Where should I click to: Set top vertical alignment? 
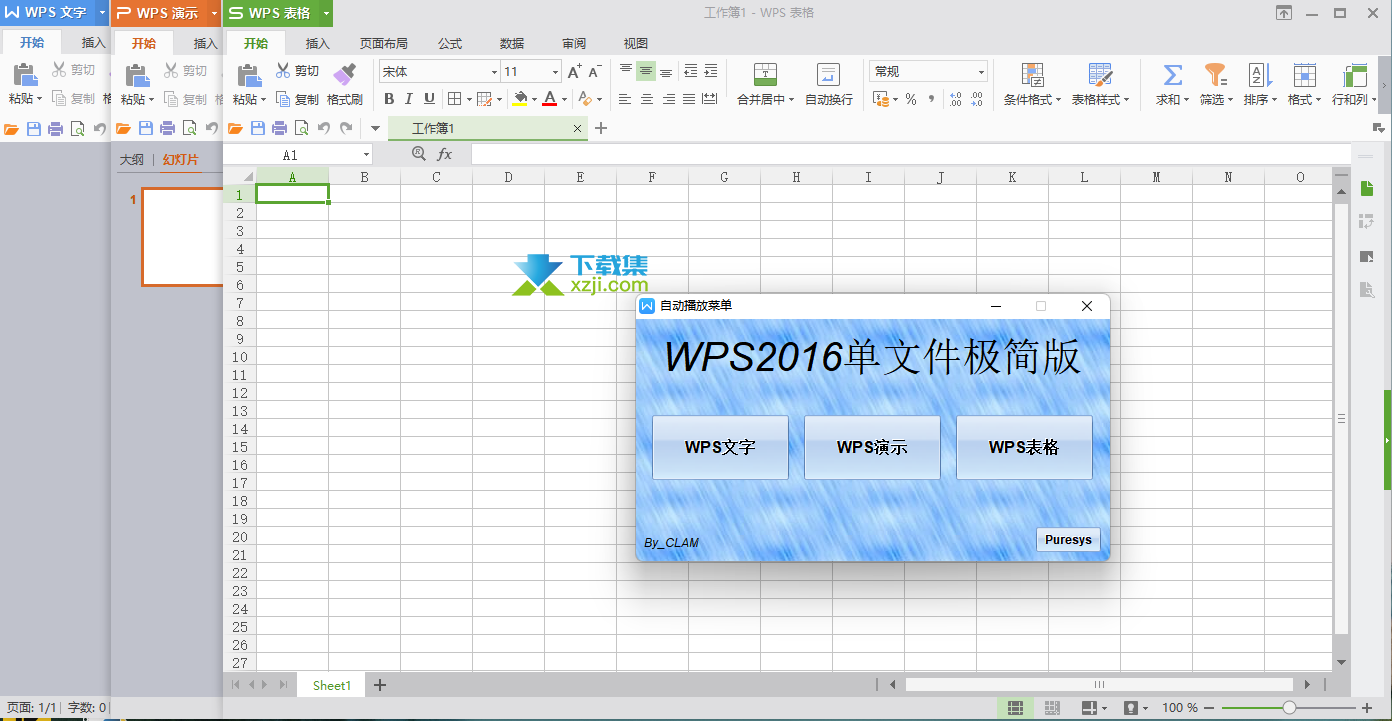(x=626, y=70)
